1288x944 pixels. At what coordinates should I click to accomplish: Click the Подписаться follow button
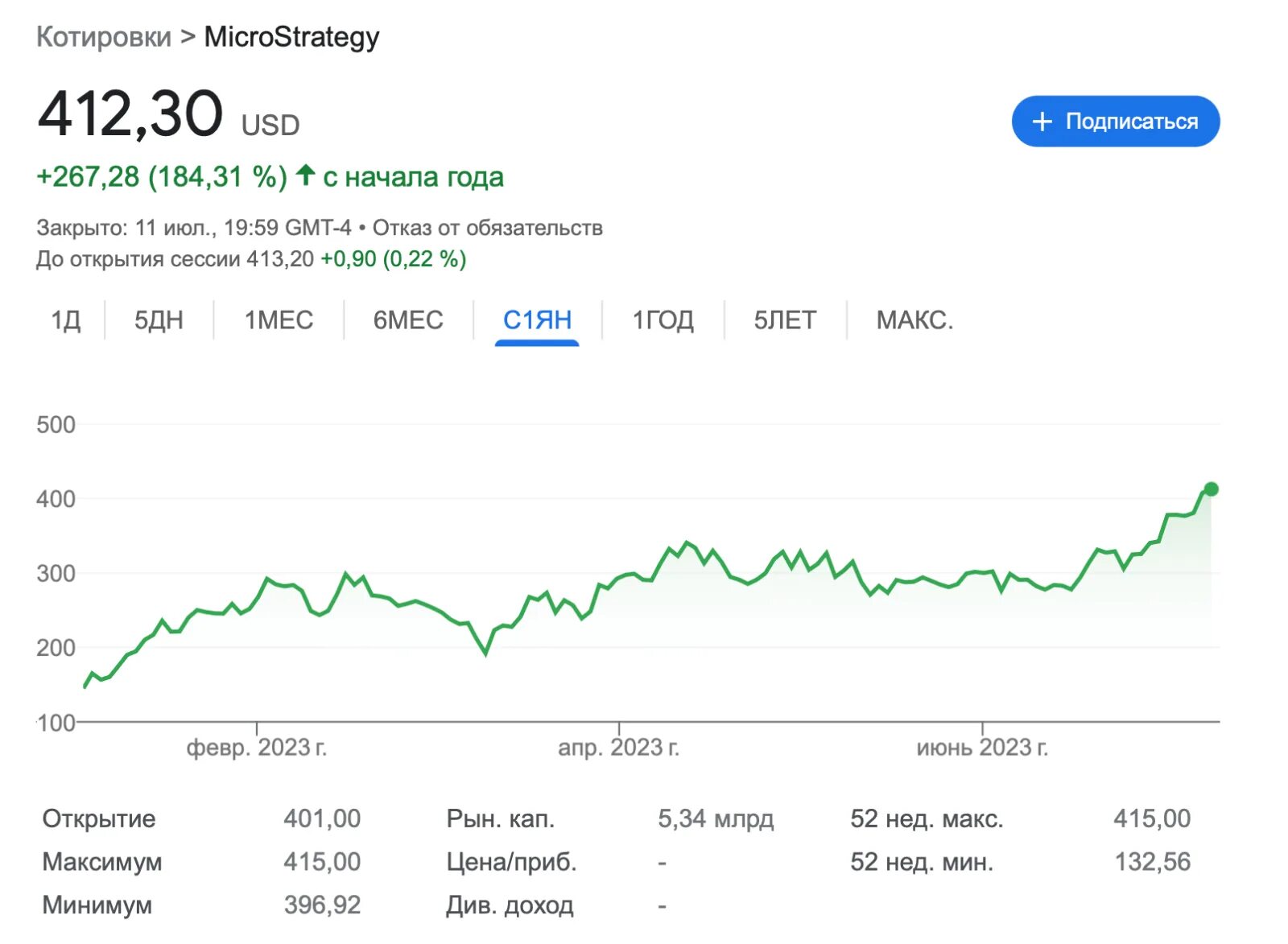click(1115, 122)
